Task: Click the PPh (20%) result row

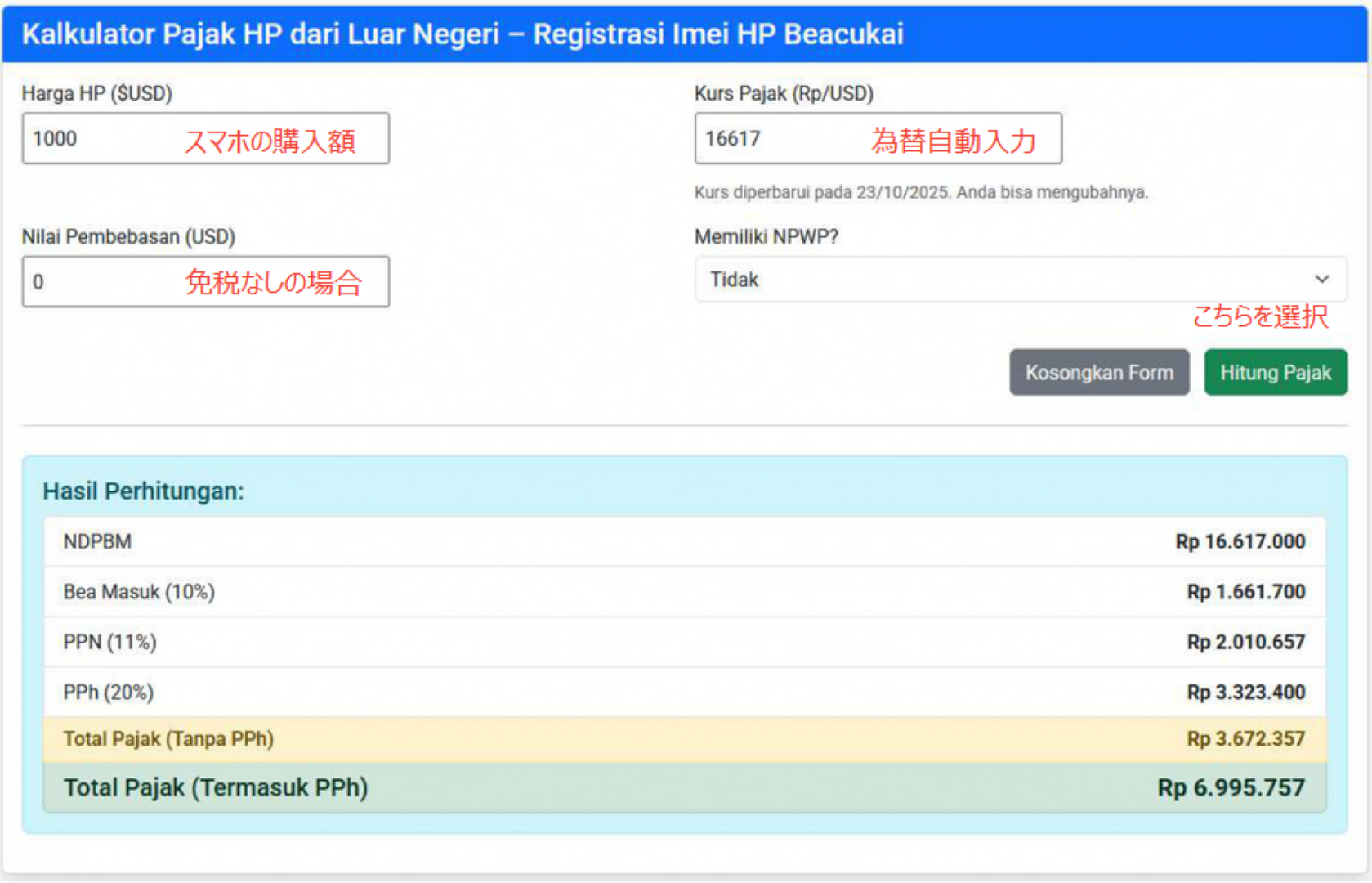Action: 684,693
